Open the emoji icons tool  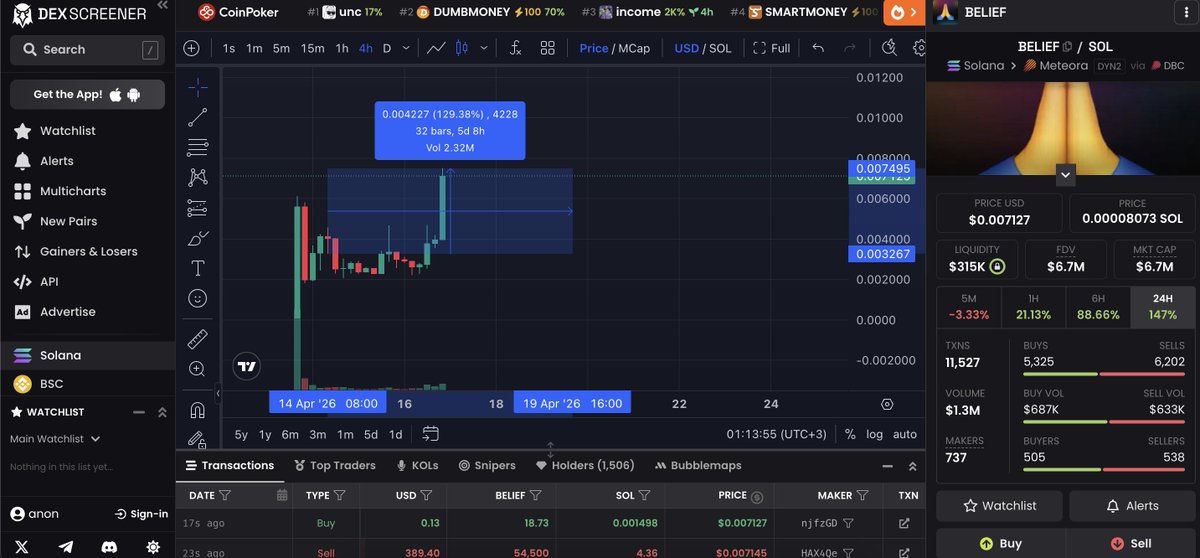tap(197, 298)
